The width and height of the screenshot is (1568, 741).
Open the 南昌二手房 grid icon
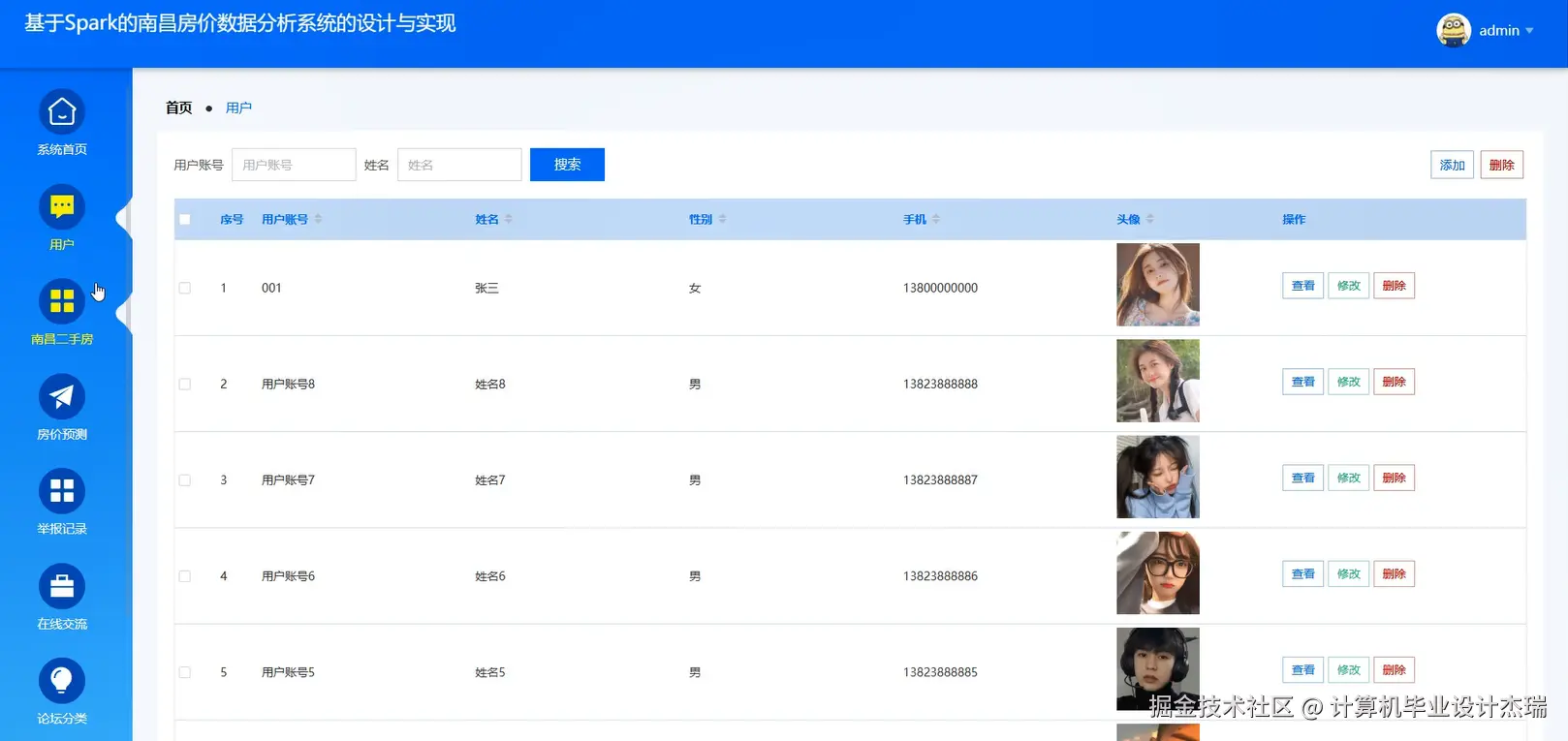click(62, 302)
